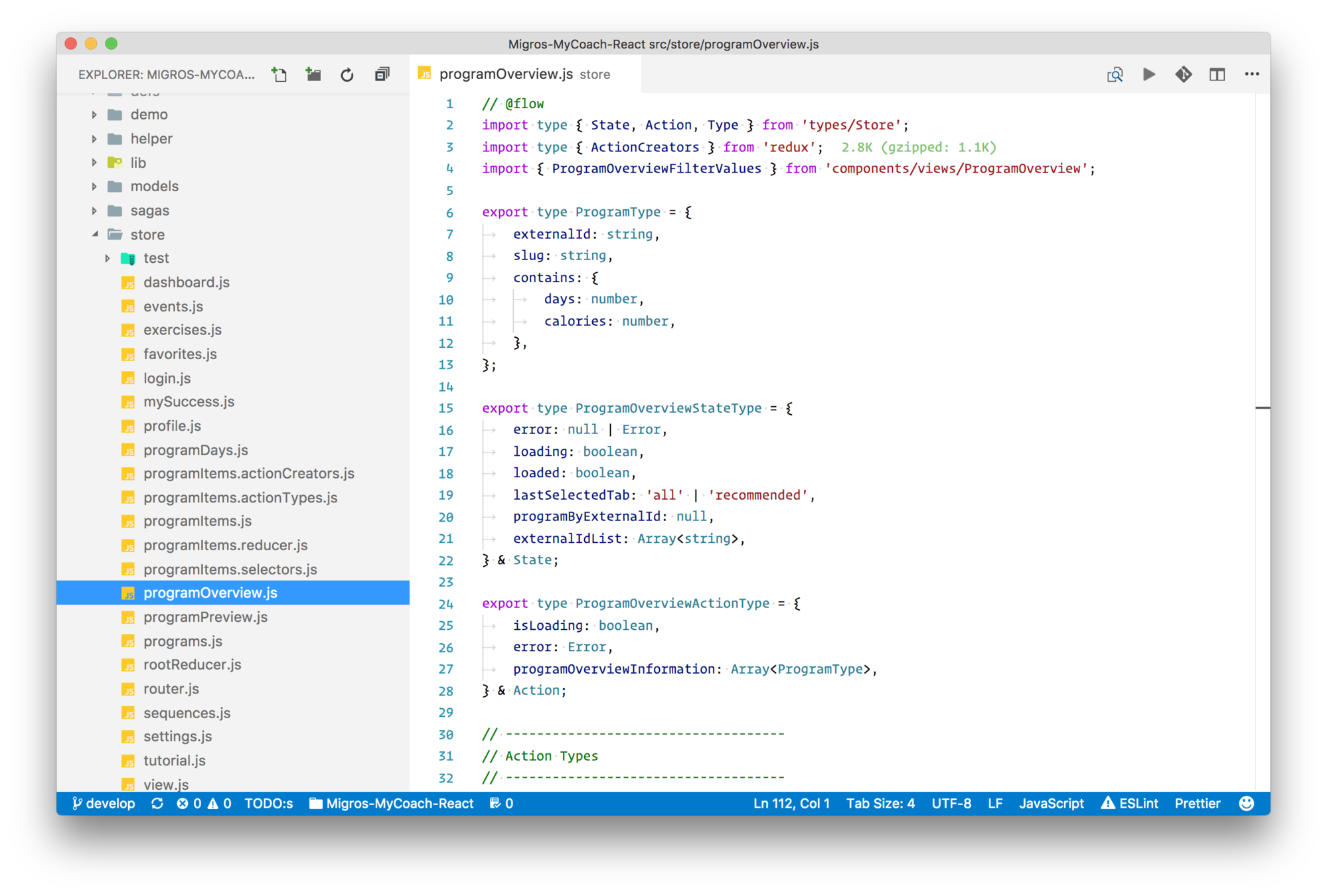The image size is (1327, 896).
Task: Change language mode from JavaScript
Action: [1051, 803]
